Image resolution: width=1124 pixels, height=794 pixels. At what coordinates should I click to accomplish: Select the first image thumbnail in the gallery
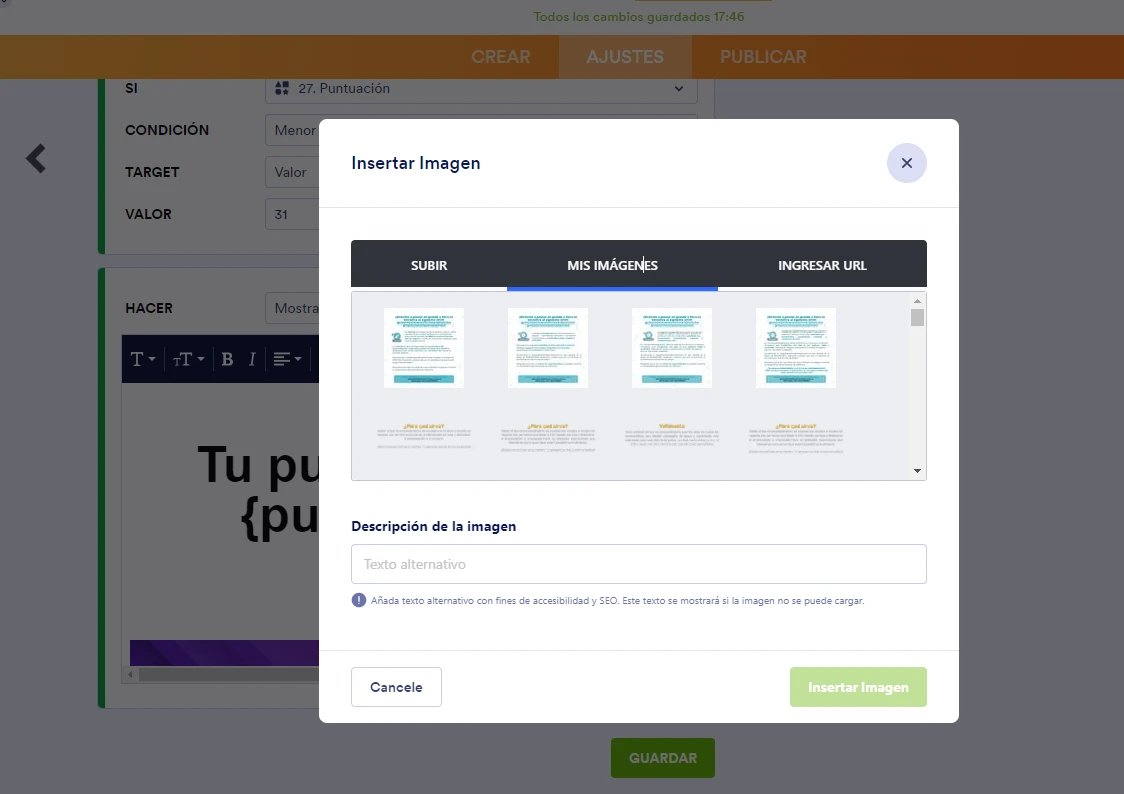pyautogui.click(x=423, y=347)
